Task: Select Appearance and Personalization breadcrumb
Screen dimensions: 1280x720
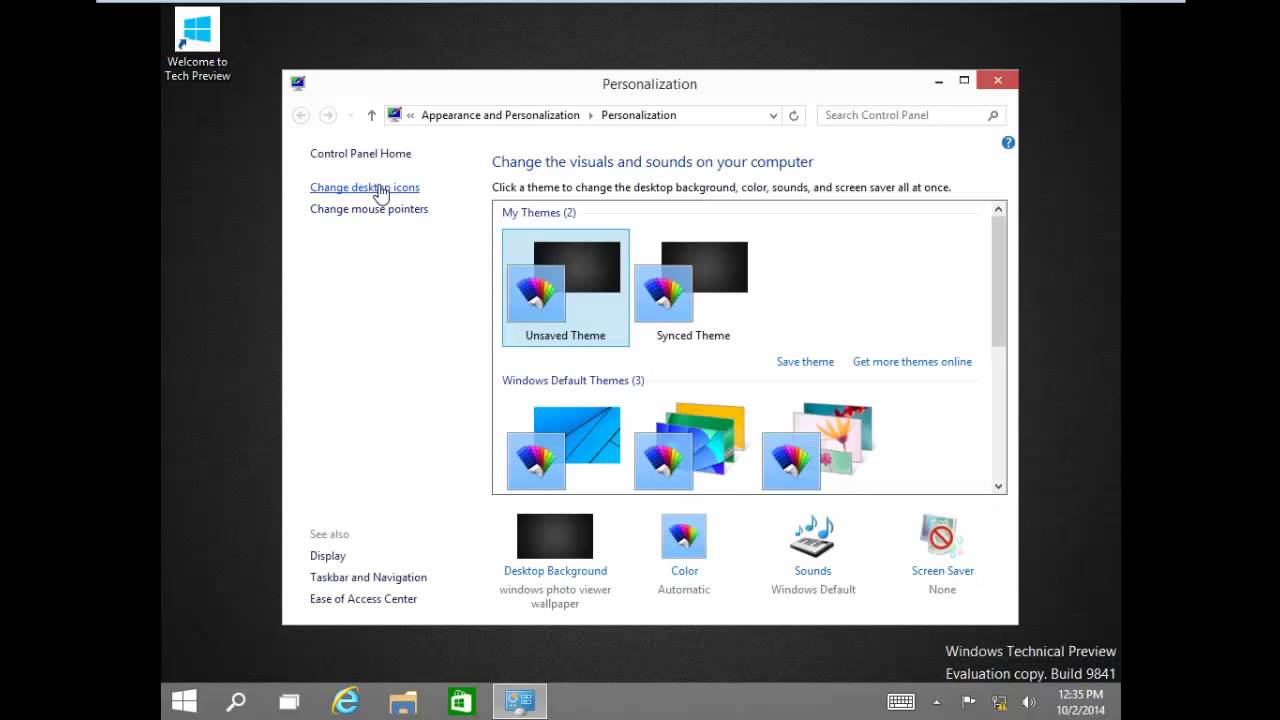Action: click(x=500, y=116)
